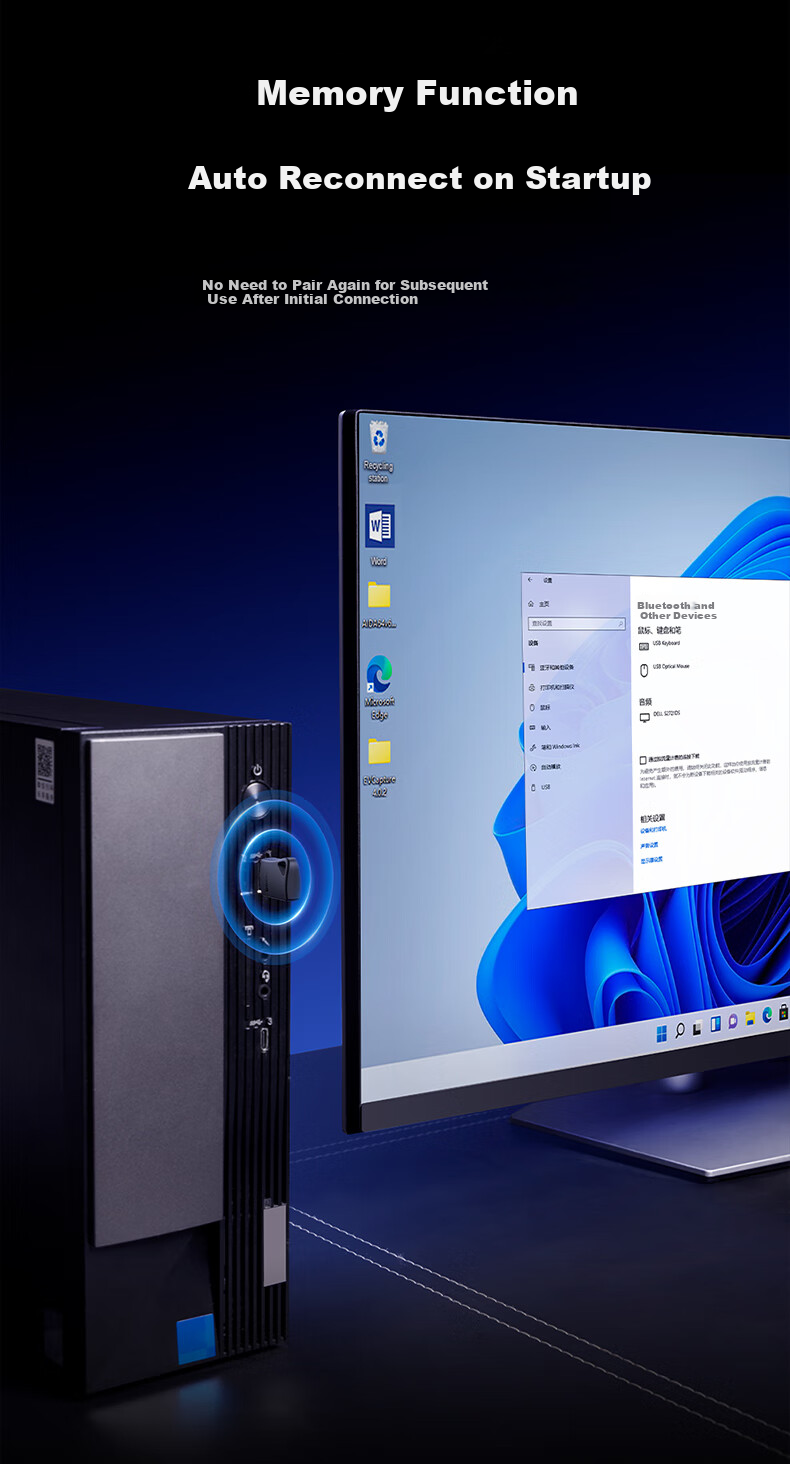Select Printers and scanners sidebar item
The width and height of the screenshot is (790, 1464).
click(x=551, y=687)
